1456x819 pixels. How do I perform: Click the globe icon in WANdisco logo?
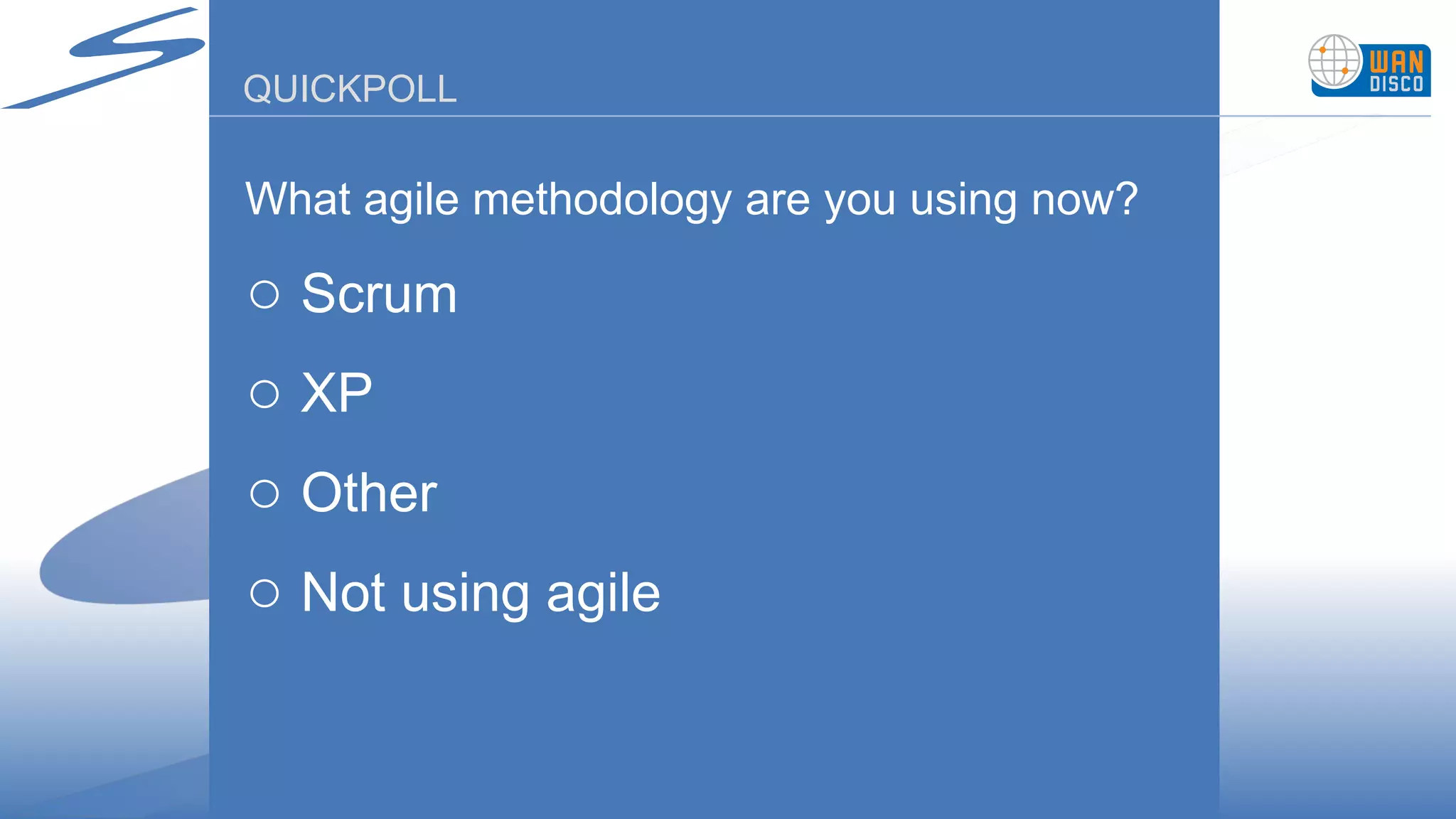(x=1334, y=61)
